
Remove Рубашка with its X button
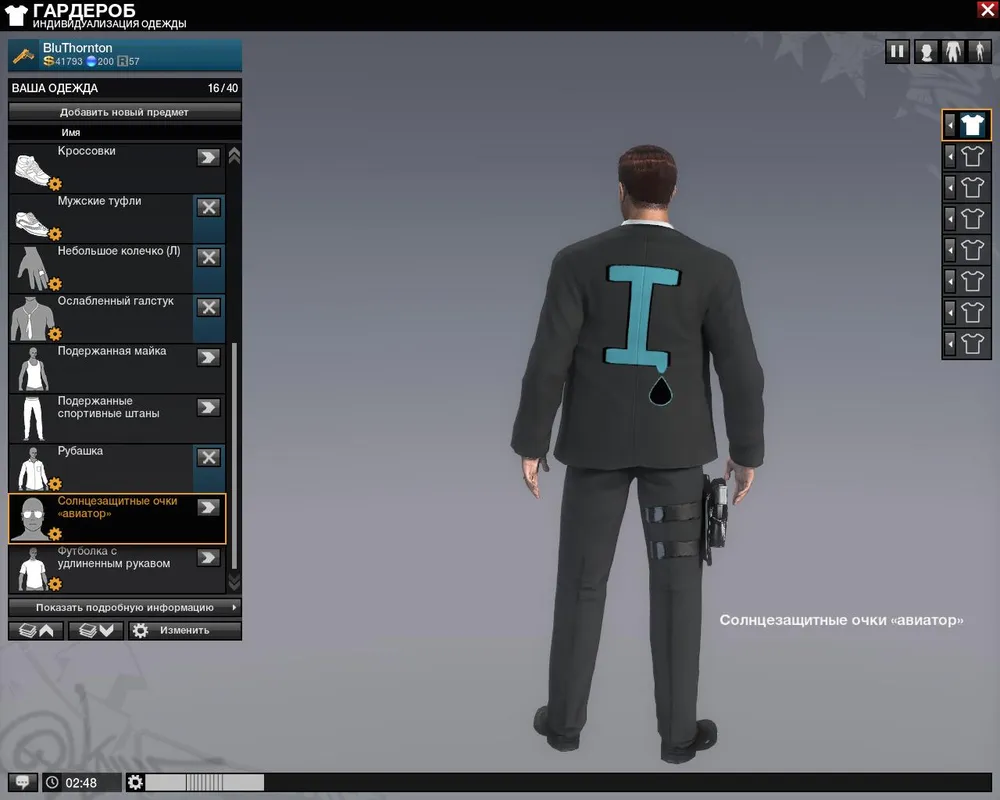[x=209, y=457]
